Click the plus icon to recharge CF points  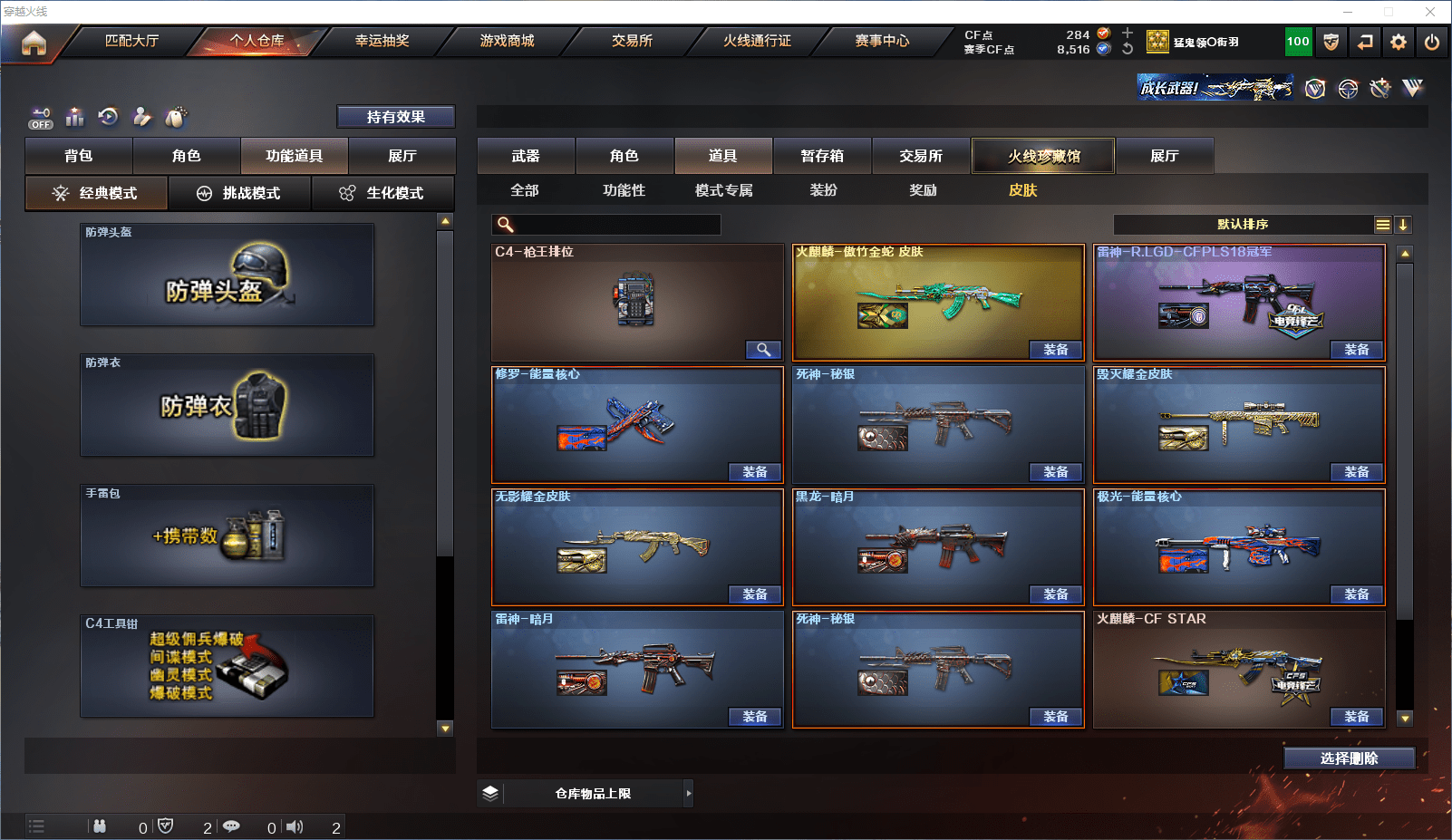click(x=1128, y=34)
